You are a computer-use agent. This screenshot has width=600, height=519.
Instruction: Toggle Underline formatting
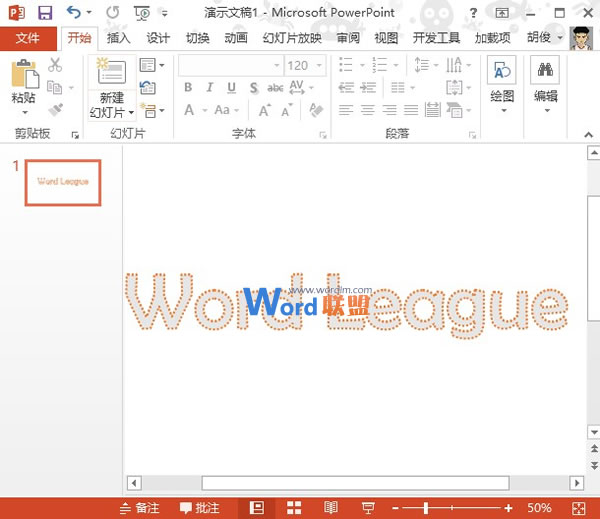pos(232,88)
